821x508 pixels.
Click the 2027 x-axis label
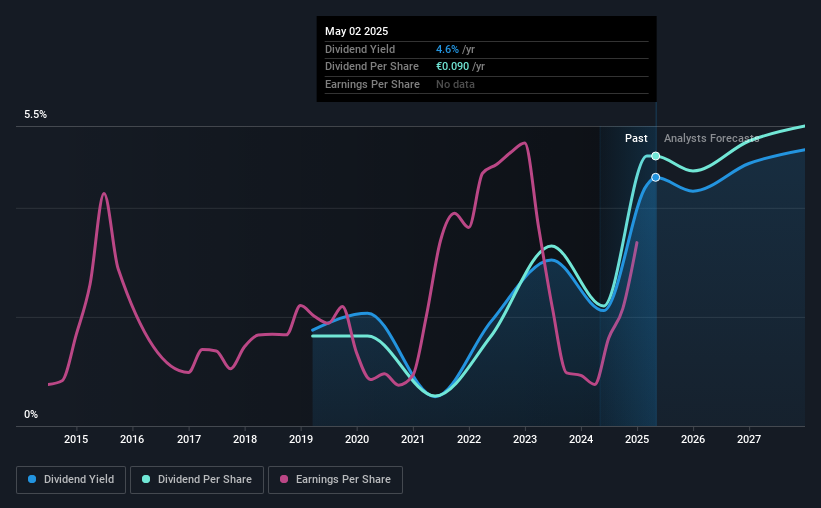[749, 439]
